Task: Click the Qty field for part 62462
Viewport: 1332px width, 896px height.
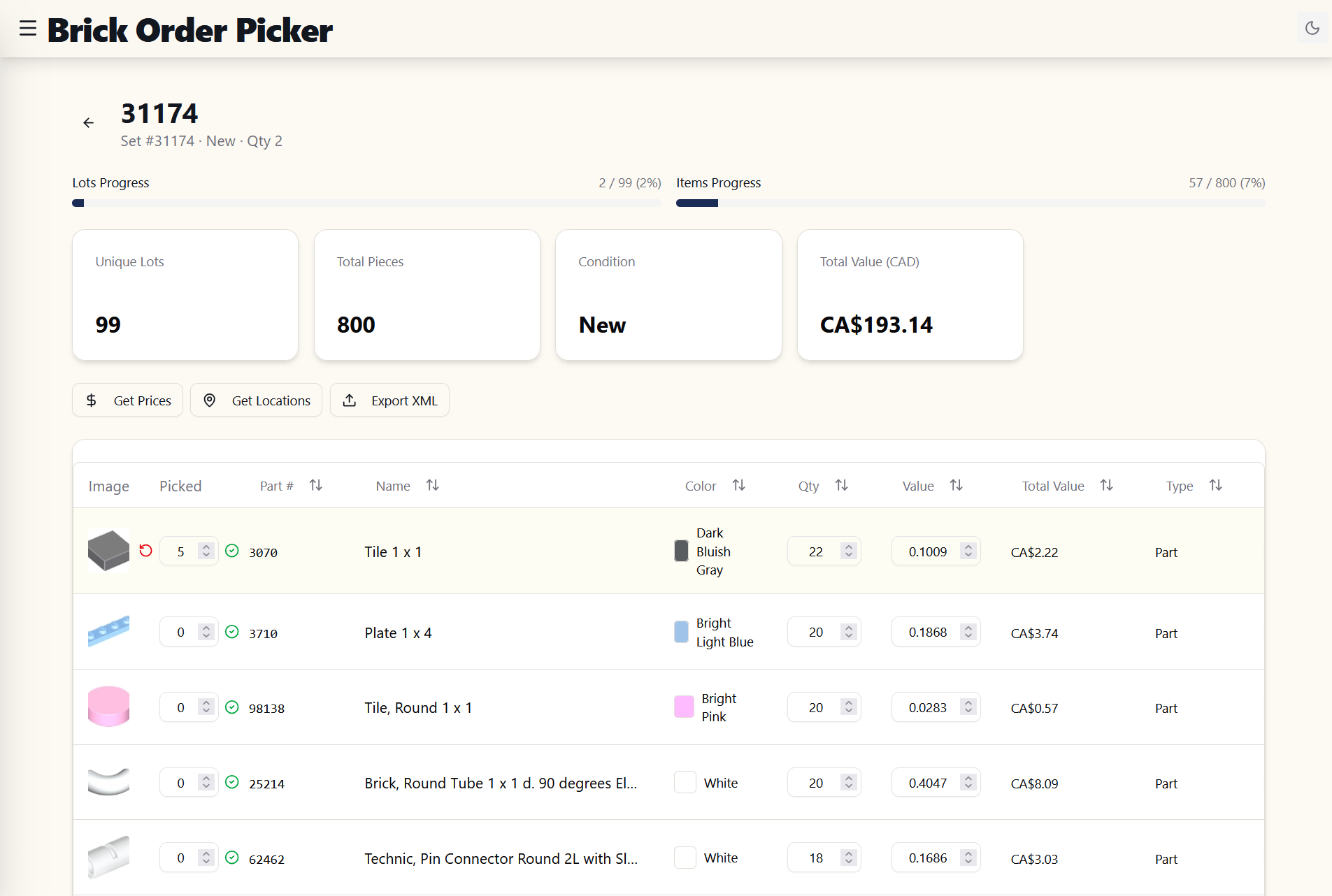Action: (x=815, y=858)
